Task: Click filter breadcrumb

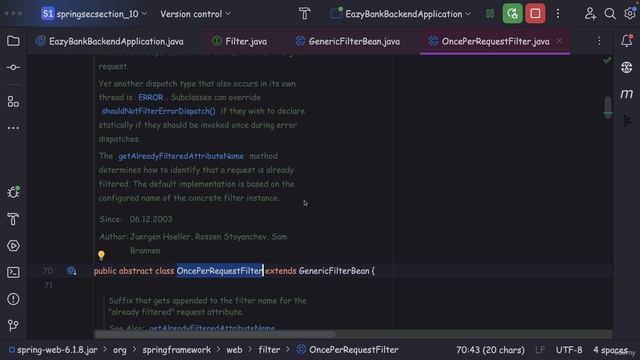Action: point(269,350)
